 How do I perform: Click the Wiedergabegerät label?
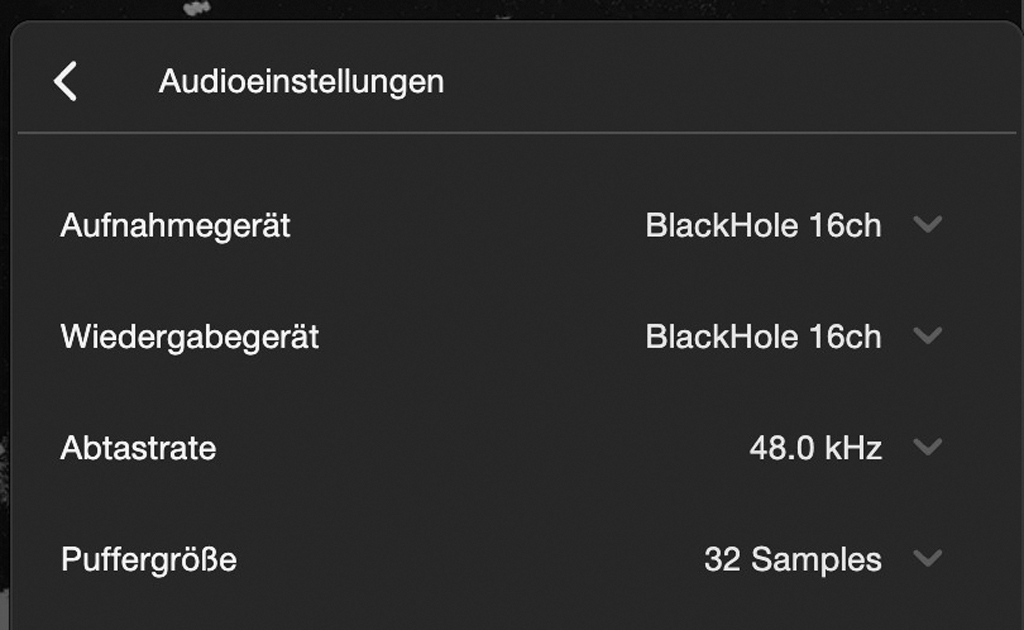click(x=190, y=337)
